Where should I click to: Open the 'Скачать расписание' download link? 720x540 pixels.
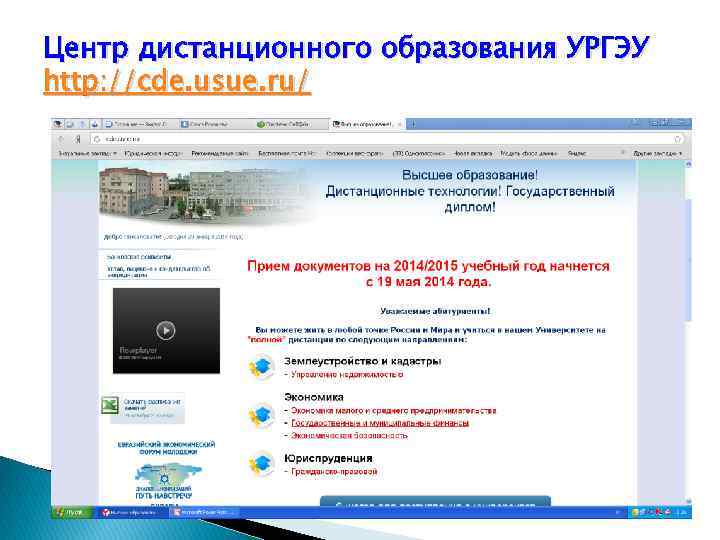152,405
